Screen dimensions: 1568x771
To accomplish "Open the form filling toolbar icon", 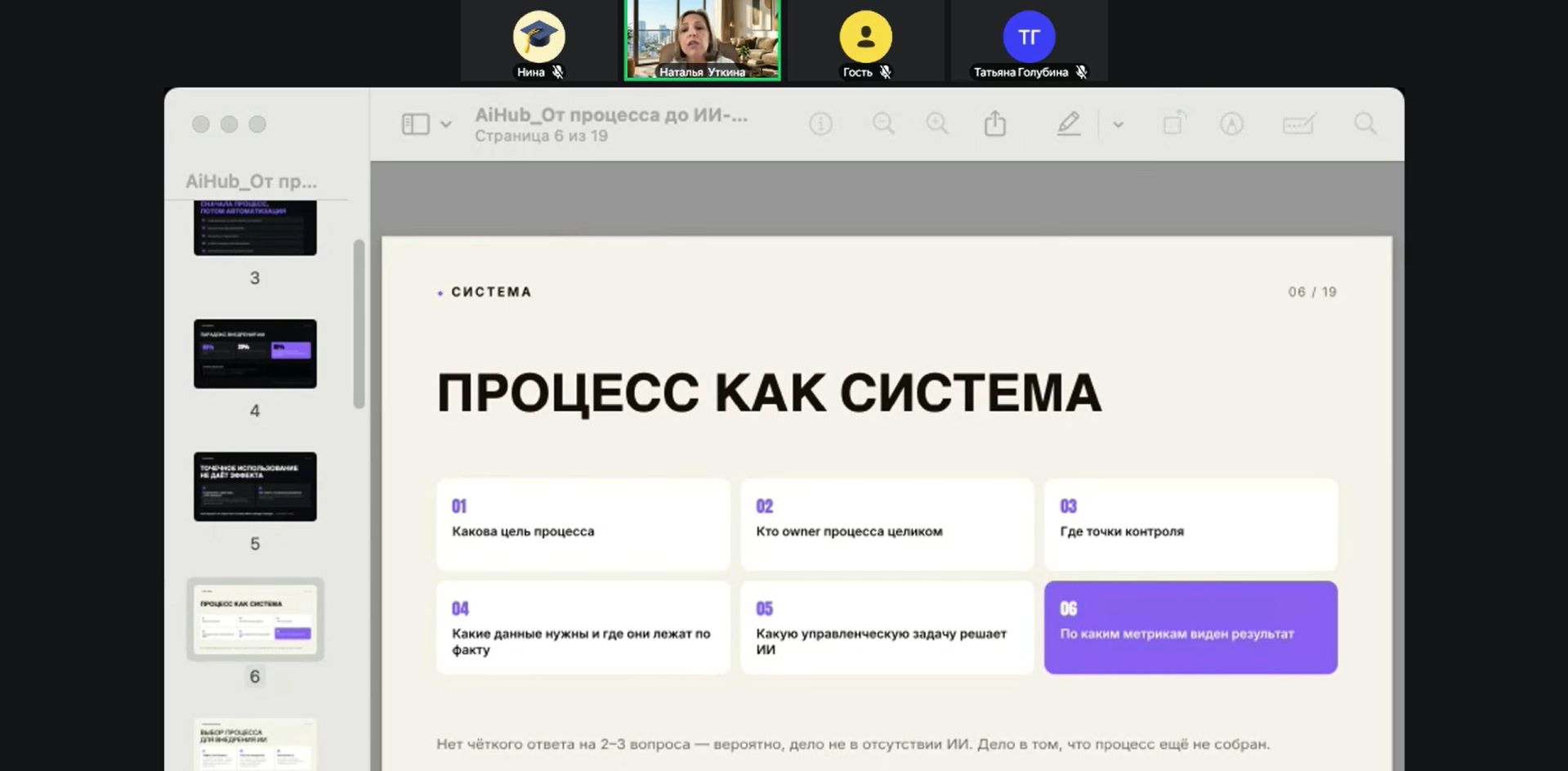I will coord(1298,124).
